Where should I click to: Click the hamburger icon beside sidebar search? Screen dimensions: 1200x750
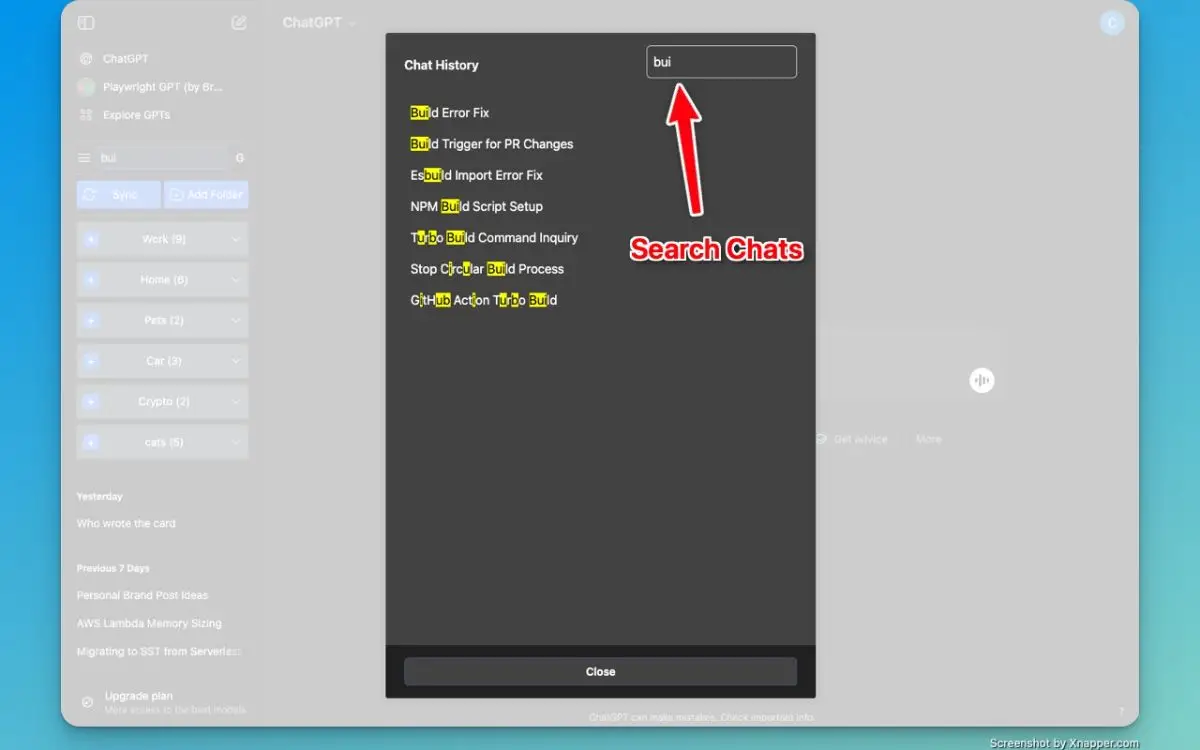[x=84, y=158]
